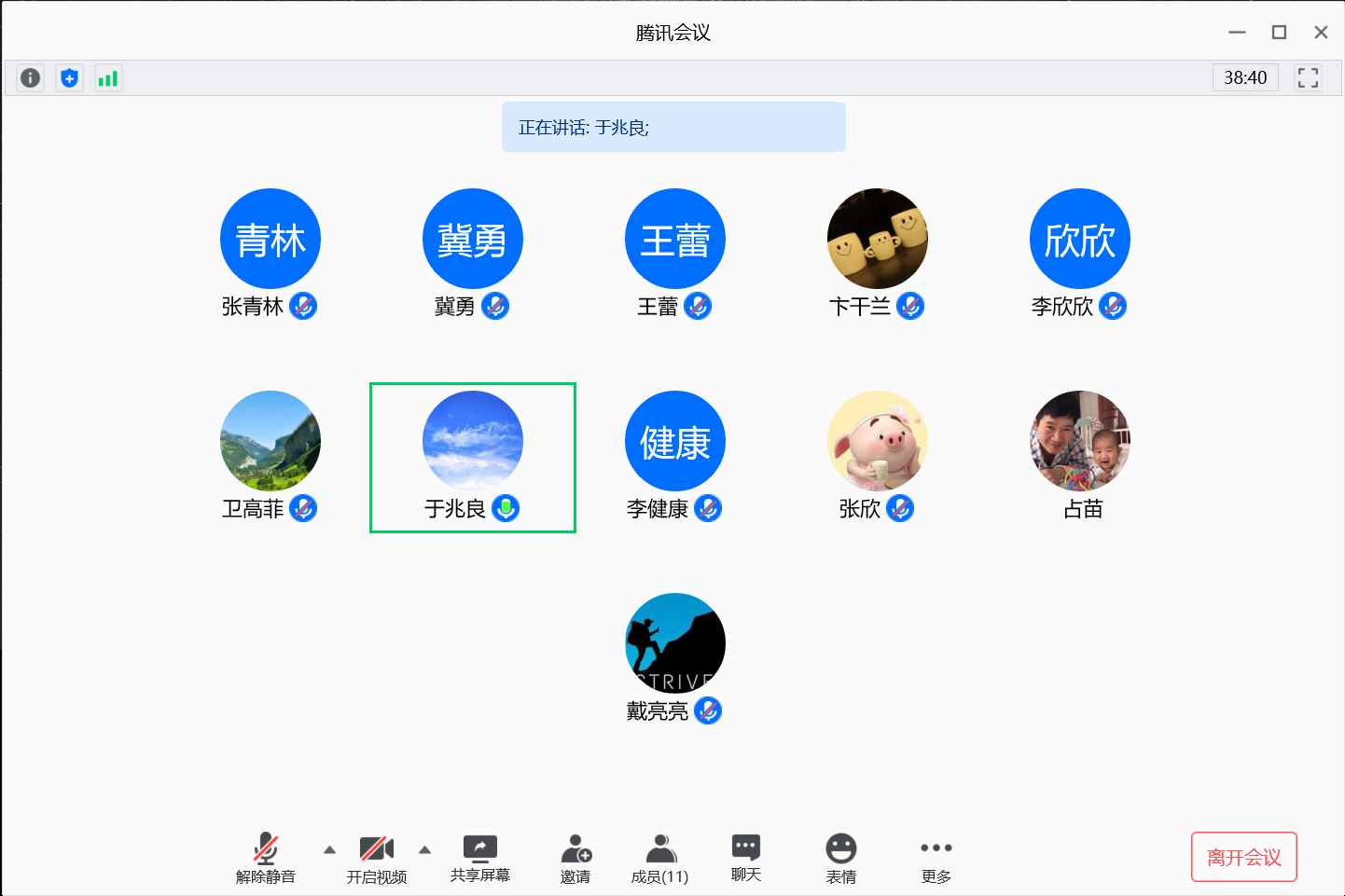Select 卞干兰's mug photo avatar
This screenshot has height=896, width=1345.
coord(878,239)
